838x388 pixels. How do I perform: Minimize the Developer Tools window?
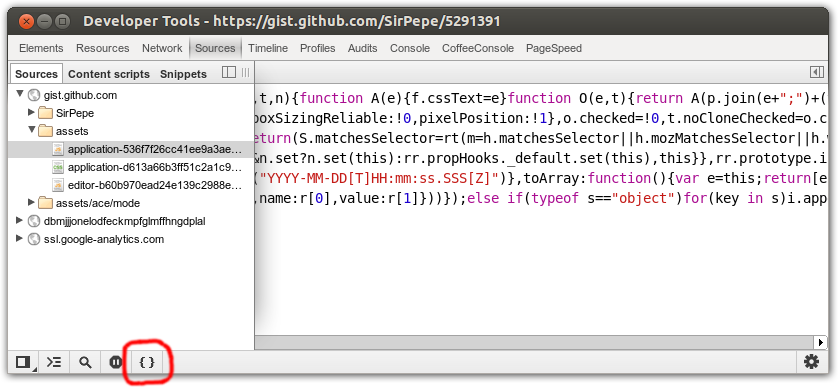(x=44, y=21)
